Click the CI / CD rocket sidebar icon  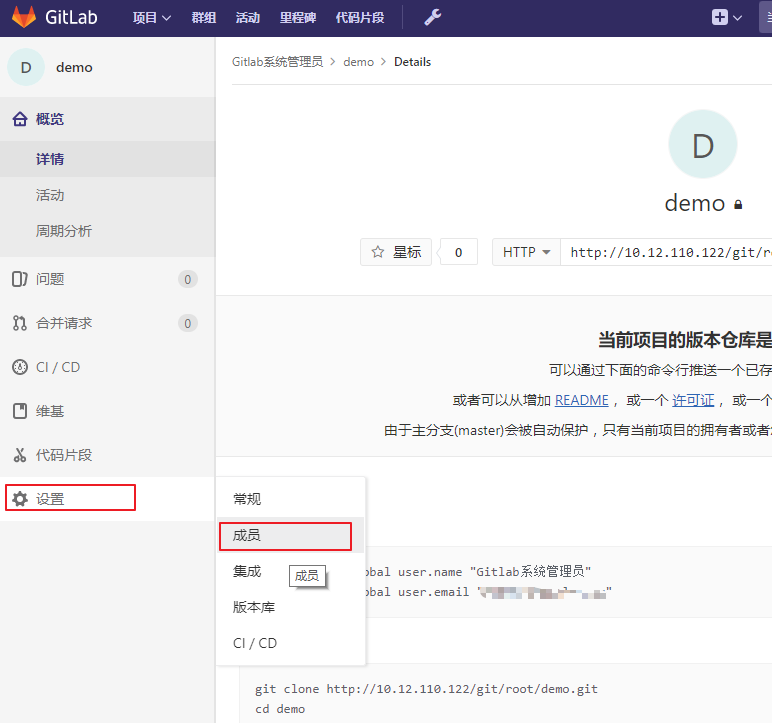[19, 367]
